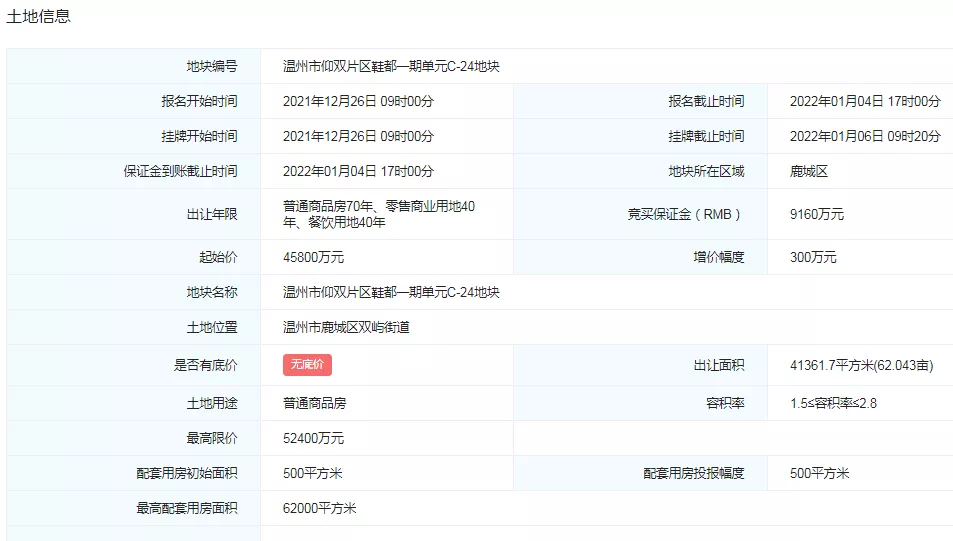The image size is (953, 541).
Task: Click the 报名截止时间 label
Action: [x=706, y=101]
